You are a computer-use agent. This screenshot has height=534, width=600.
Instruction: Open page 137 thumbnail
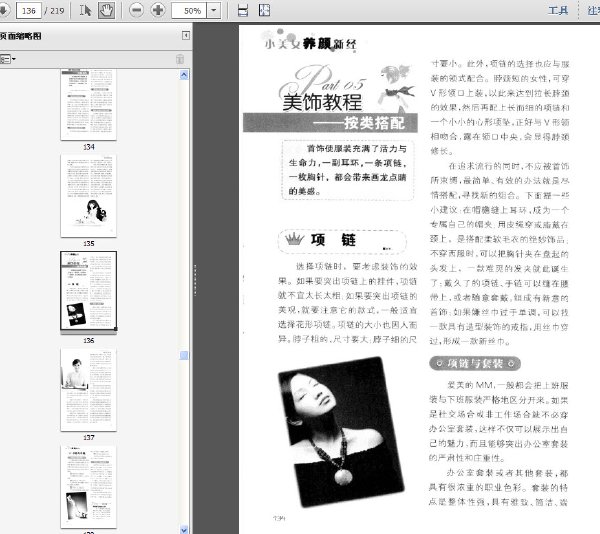pyautogui.click(x=88, y=389)
